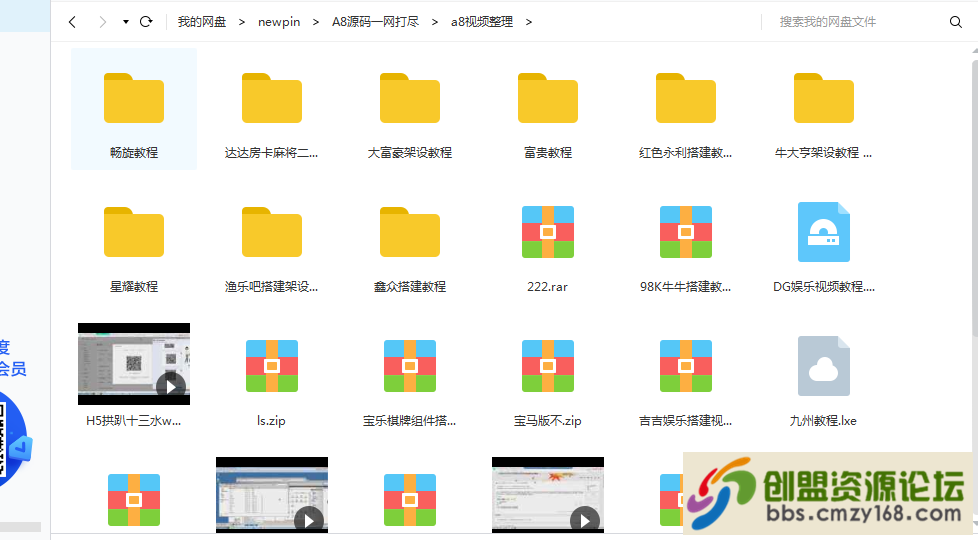Screen dimensions: 978x540
Task: Open the 渔乐吧搭建架设... folder icon
Action: pyautogui.click(x=272, y=232)
